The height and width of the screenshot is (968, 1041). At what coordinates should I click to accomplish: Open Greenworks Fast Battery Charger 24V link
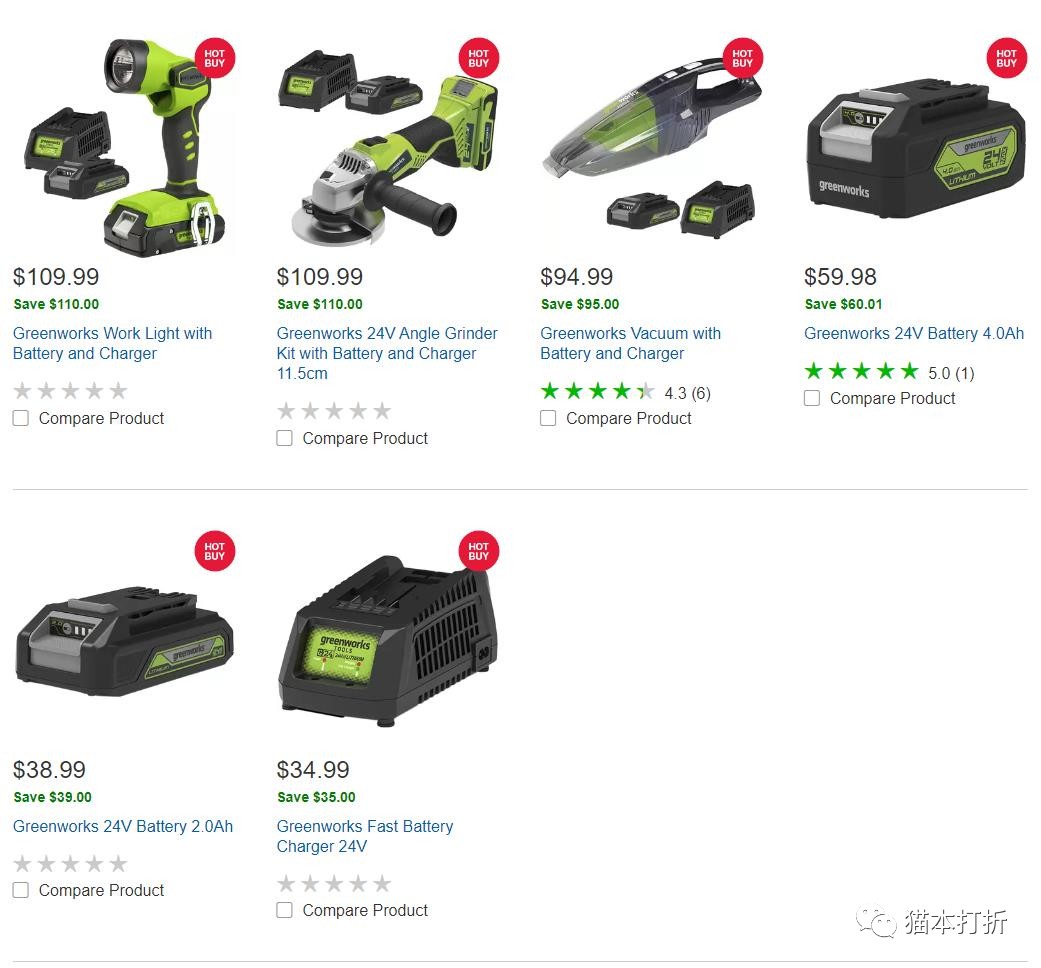click(x=365, y=837)
